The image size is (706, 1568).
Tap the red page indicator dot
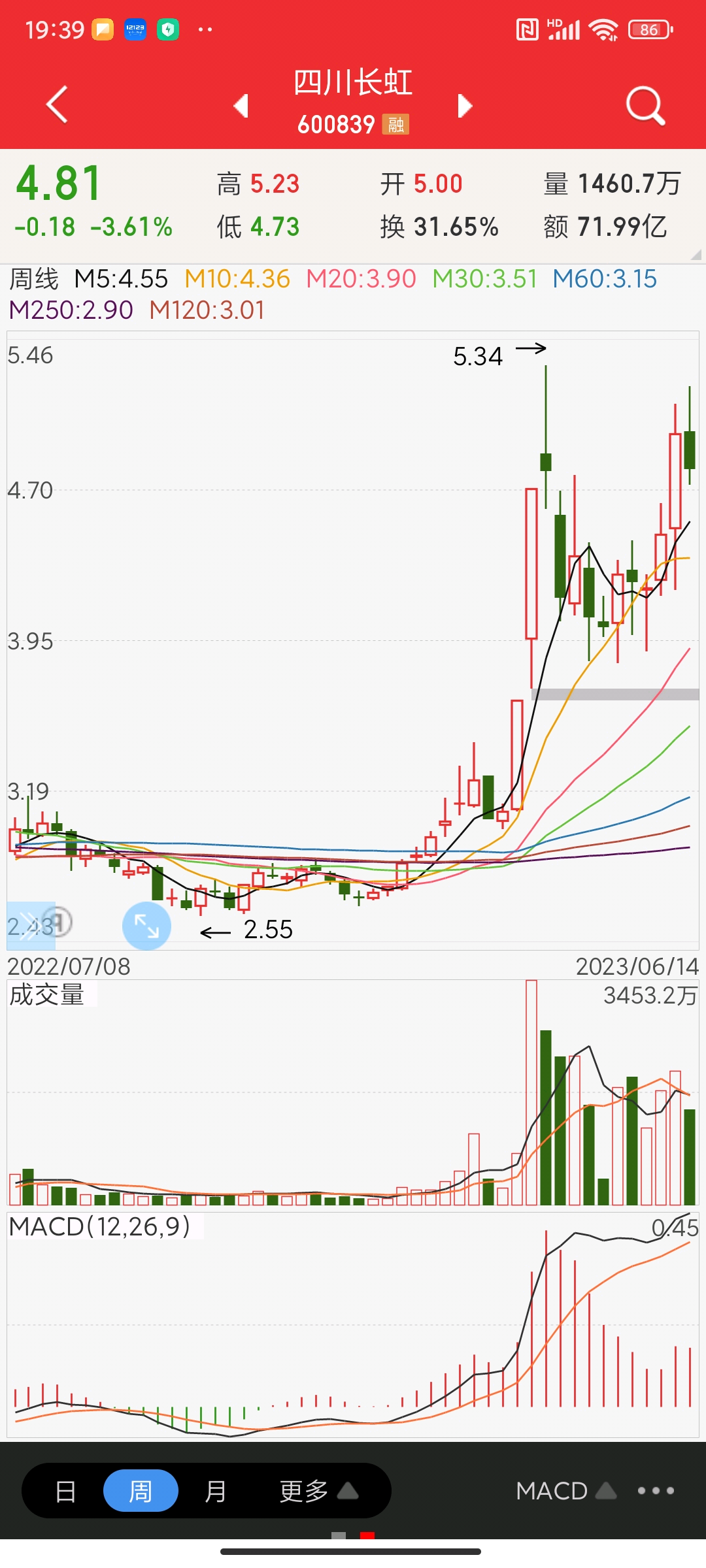(367, 1535)
